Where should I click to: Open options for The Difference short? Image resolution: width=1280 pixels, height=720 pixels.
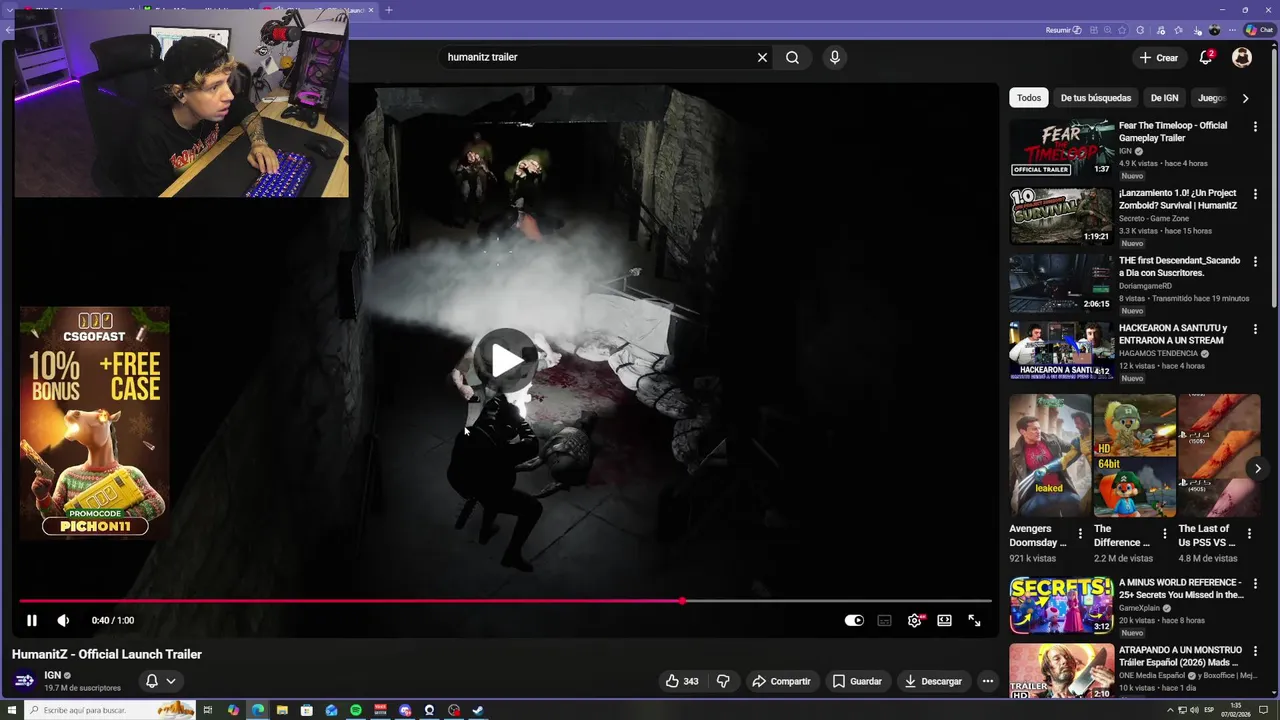pos(1164,534)
